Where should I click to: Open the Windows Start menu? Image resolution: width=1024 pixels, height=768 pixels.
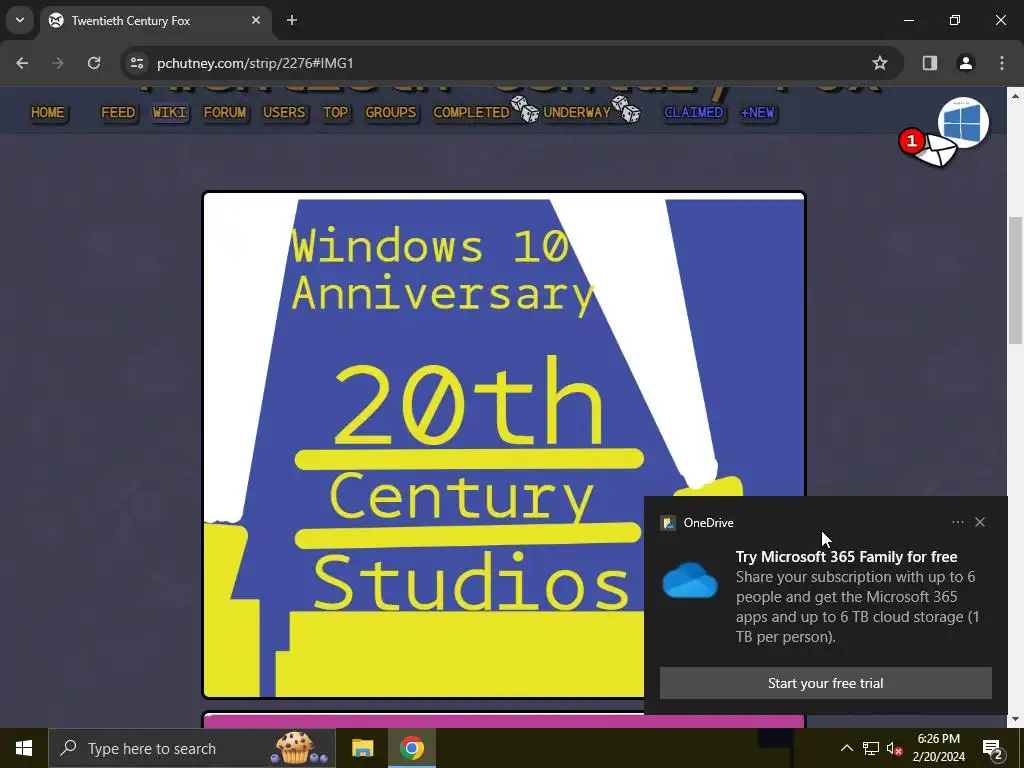point(24,748)
